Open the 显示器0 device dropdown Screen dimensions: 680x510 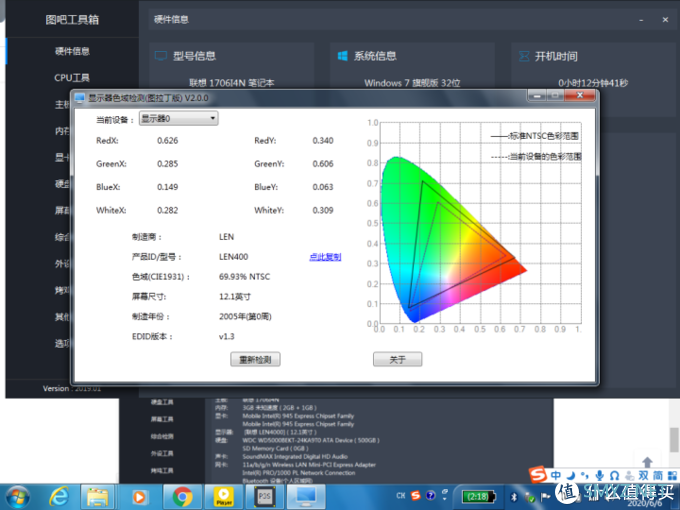178,119
